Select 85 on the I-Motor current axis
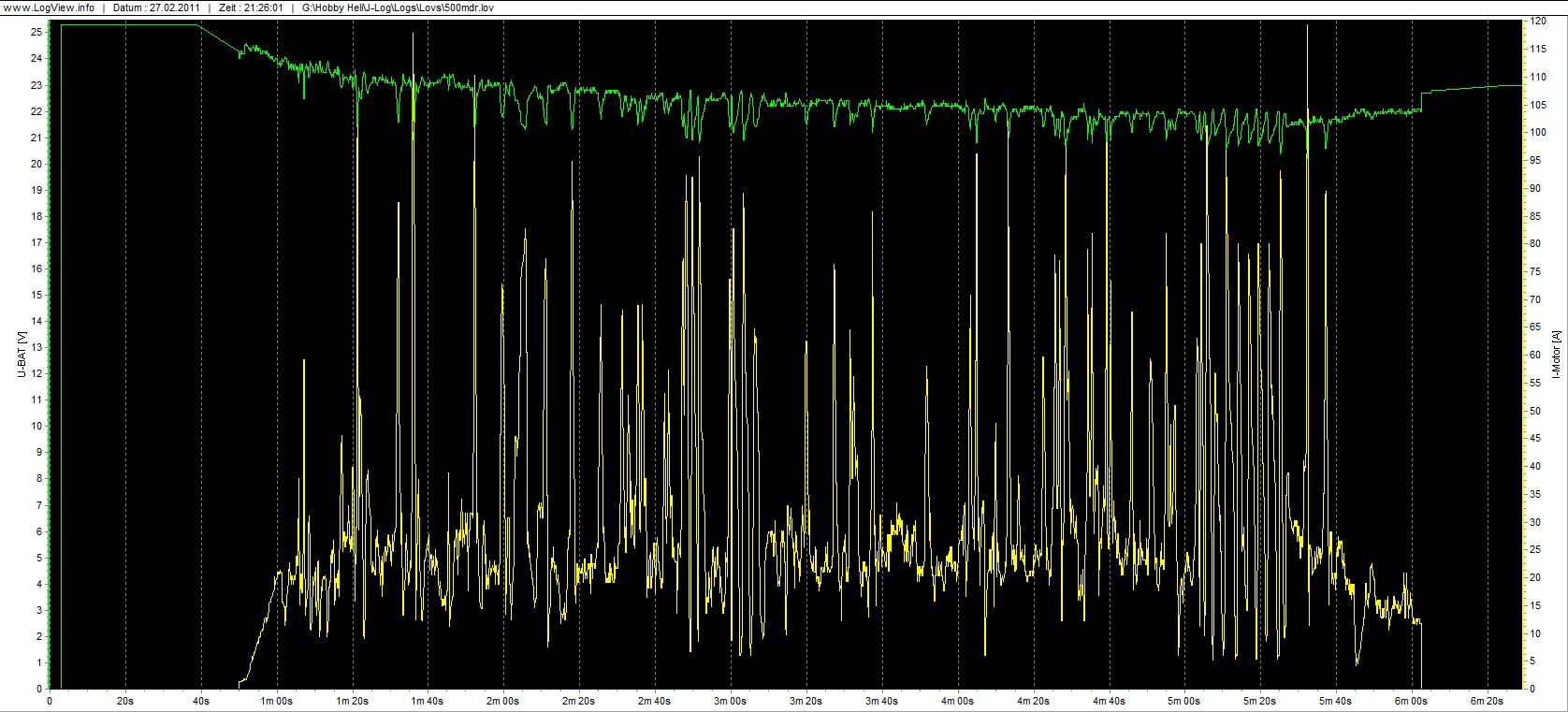Screen dimensions: 1568x712 tap(1535, 216)
